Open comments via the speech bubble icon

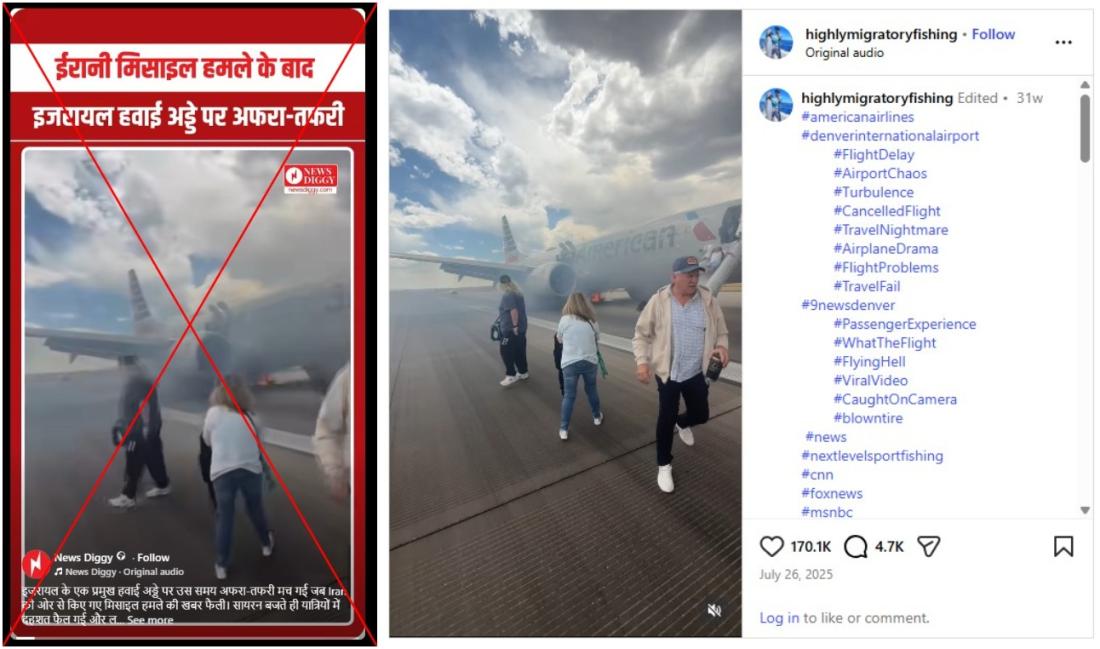point(855,547)
